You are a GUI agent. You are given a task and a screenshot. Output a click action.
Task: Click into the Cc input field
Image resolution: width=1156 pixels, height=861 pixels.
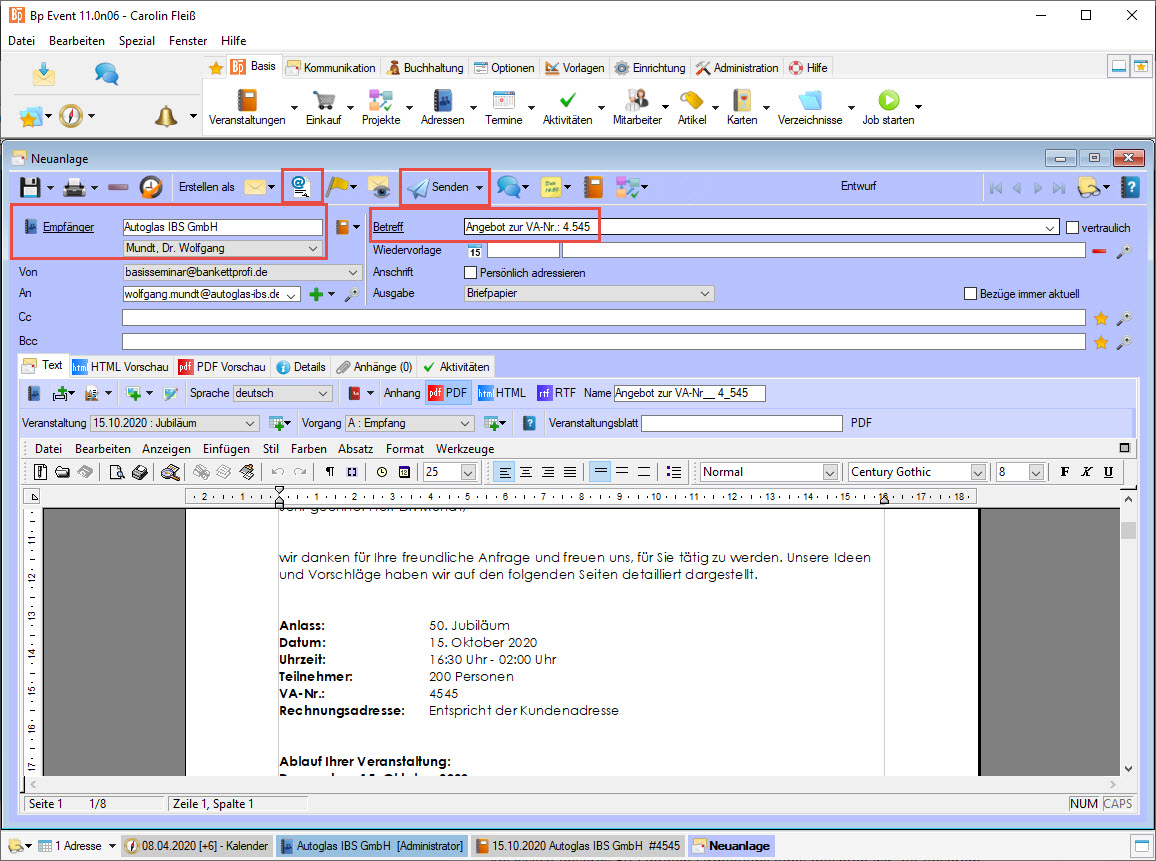pos(602,318)
